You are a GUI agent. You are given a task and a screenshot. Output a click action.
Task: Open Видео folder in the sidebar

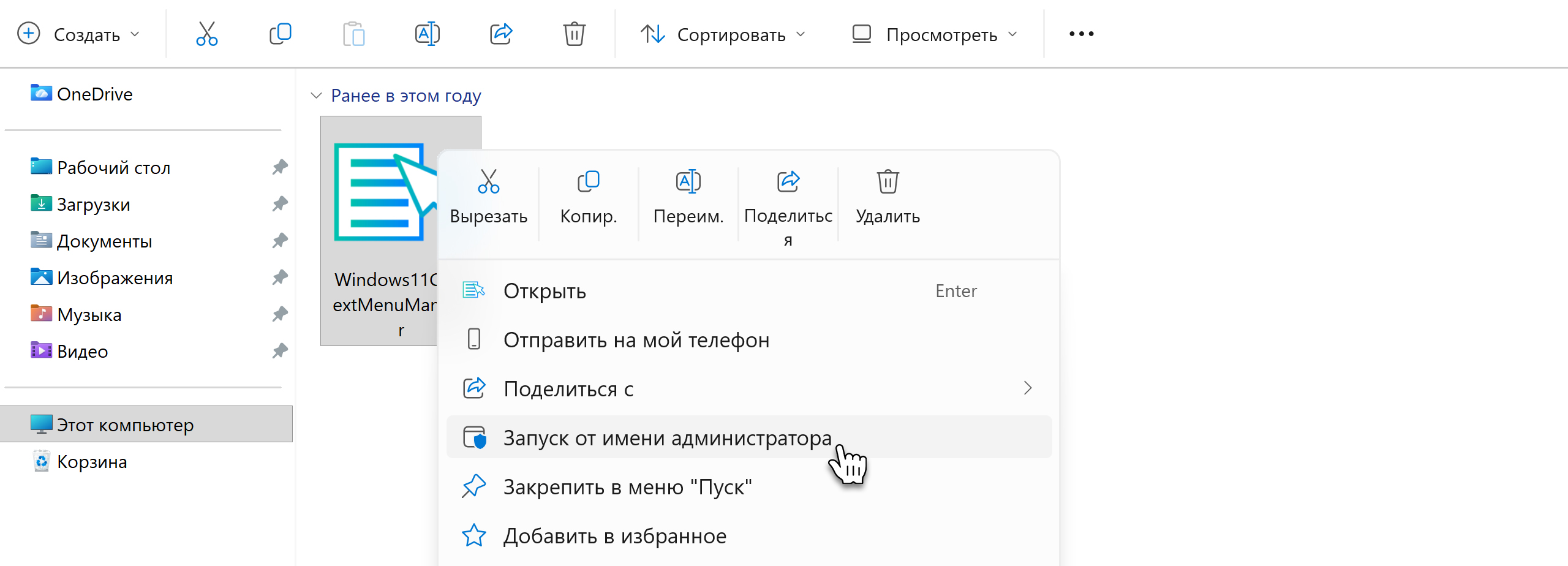69,351
